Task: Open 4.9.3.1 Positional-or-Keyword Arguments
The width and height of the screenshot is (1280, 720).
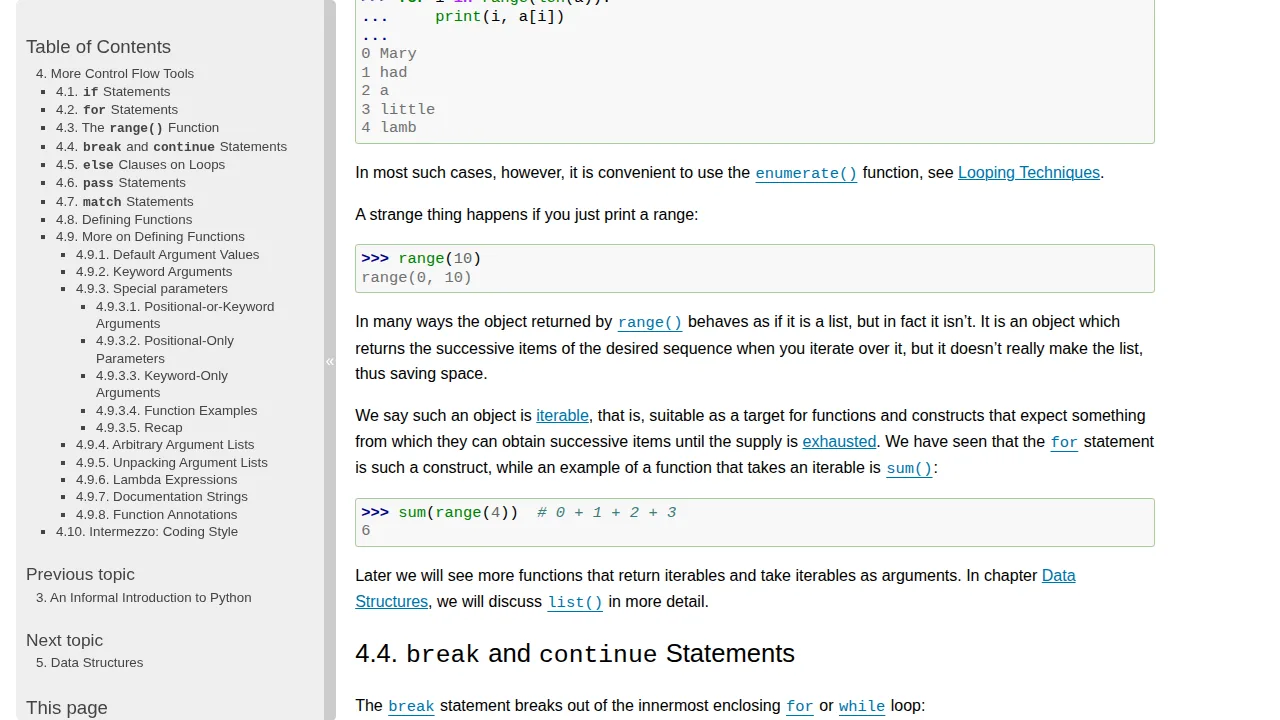Action: 185,315
